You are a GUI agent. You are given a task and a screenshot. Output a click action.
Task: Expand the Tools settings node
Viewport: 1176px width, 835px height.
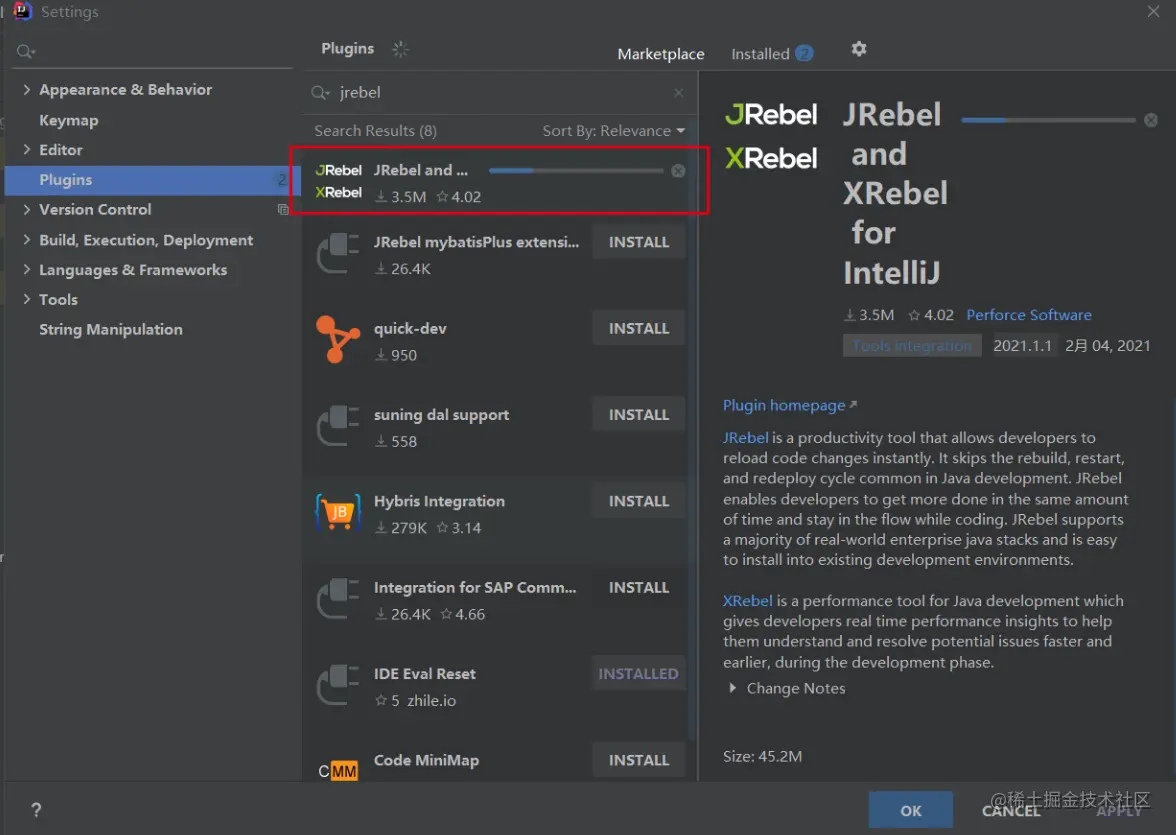pyautogui.click(x=26, y=299)
